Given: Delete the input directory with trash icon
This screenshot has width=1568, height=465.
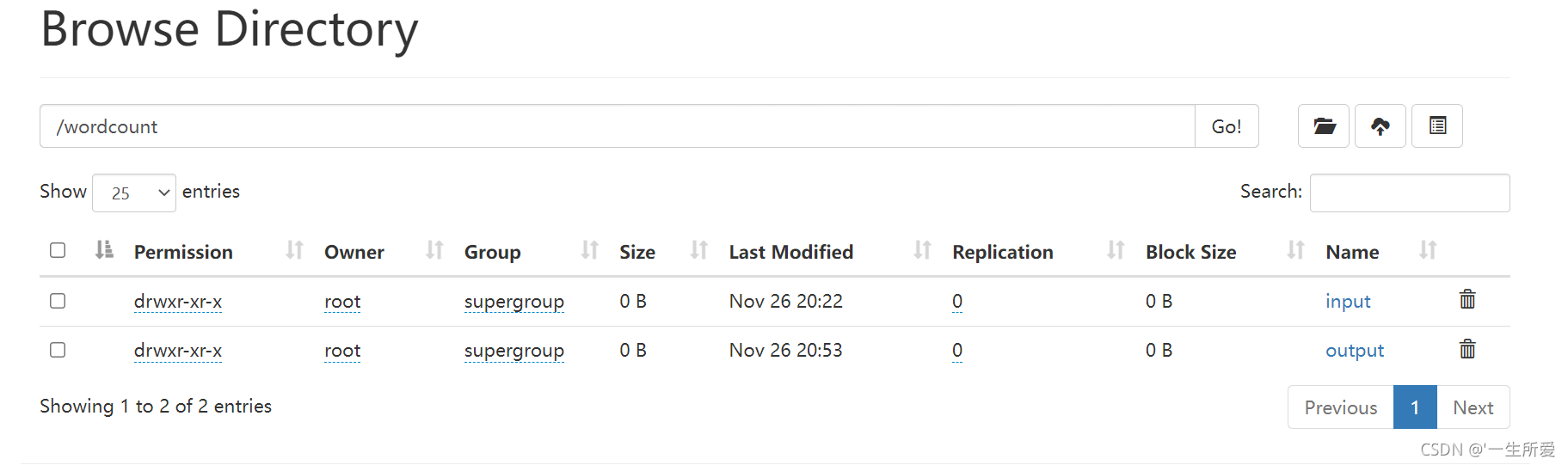Looking at the screenshot, I should point(1467,299).
